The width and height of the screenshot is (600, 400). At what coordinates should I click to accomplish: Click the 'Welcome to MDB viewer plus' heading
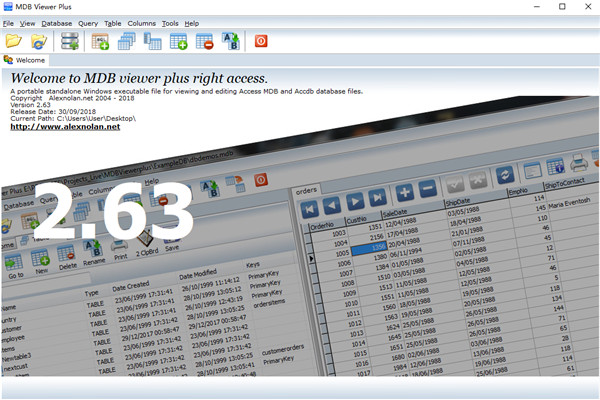coord(139,78)
